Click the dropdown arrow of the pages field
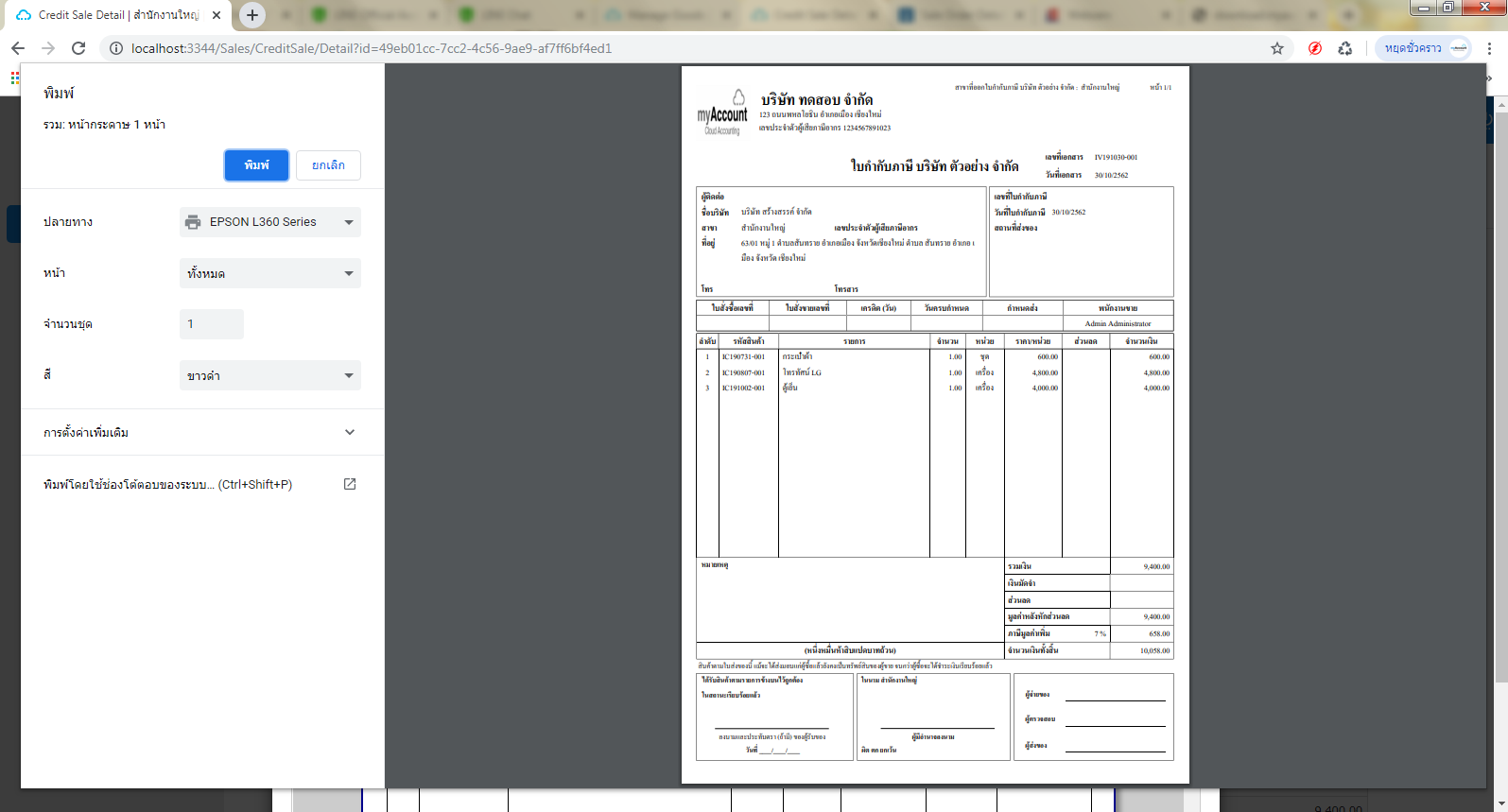The image size is (1508, 812). (x=349, y=273)
